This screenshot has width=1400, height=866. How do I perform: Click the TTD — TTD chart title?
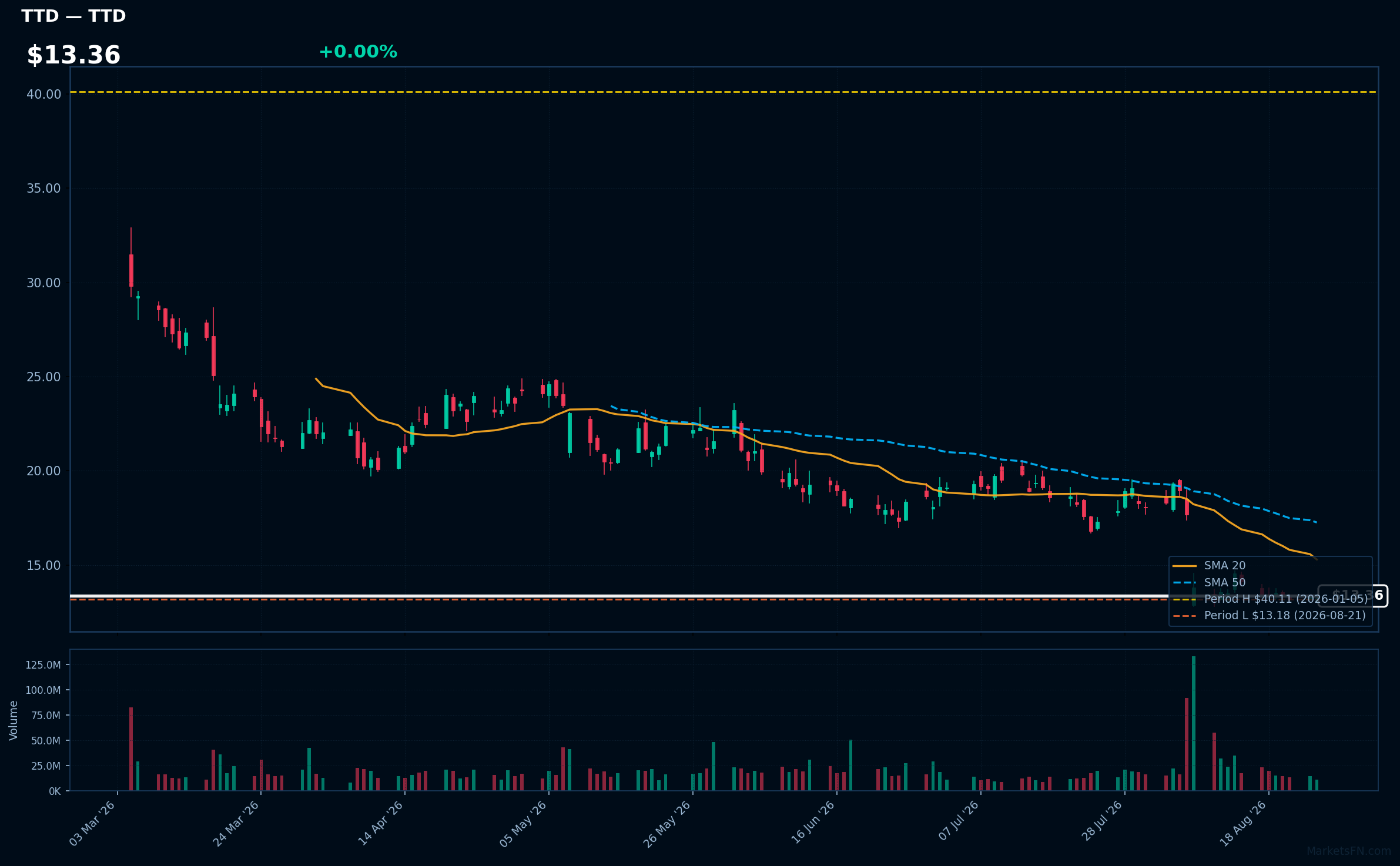click(73, 16)
